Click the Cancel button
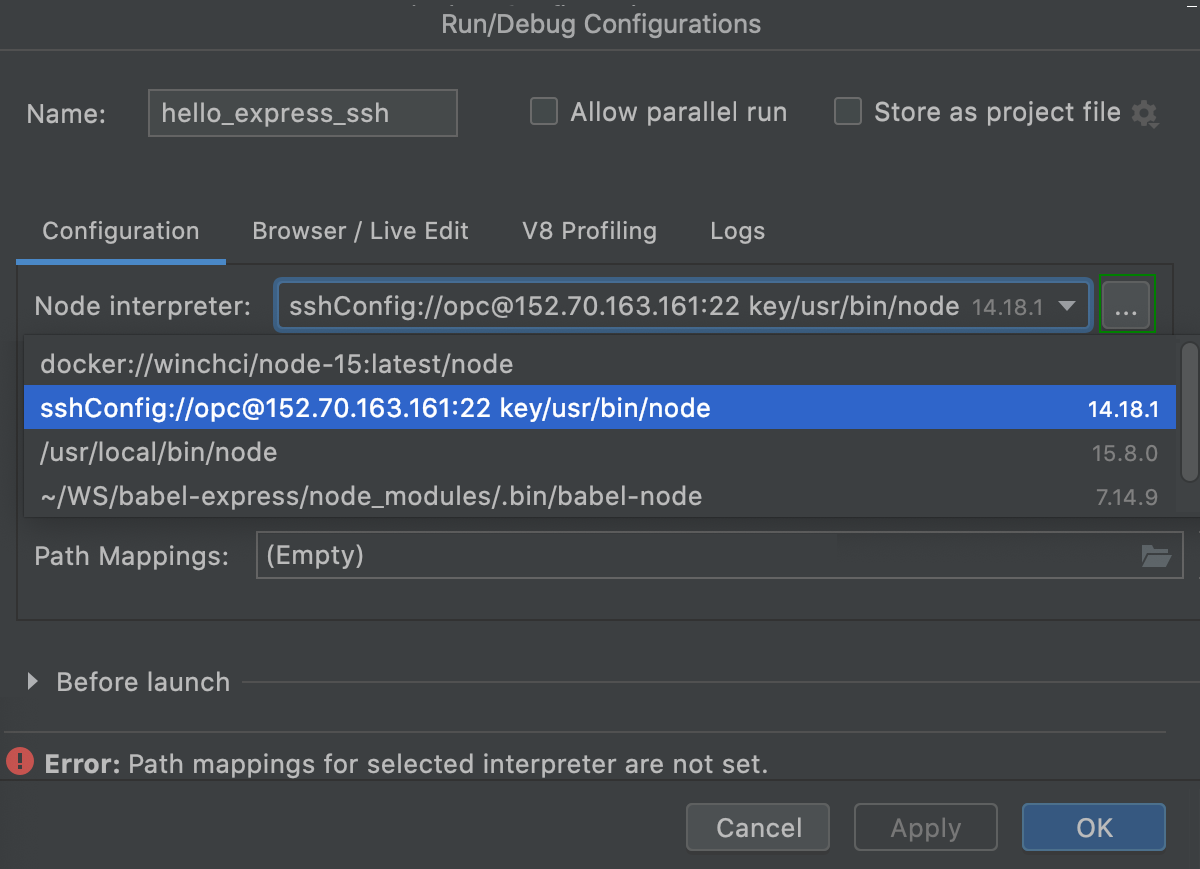This screenshot has height=869, width=1200. 757,827
